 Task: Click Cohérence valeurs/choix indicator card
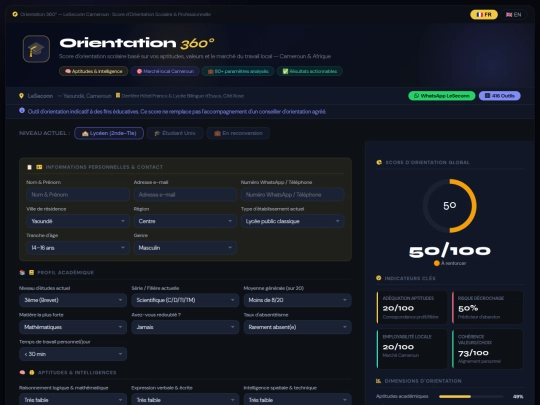pyautogui.click(x=487, y=349)
